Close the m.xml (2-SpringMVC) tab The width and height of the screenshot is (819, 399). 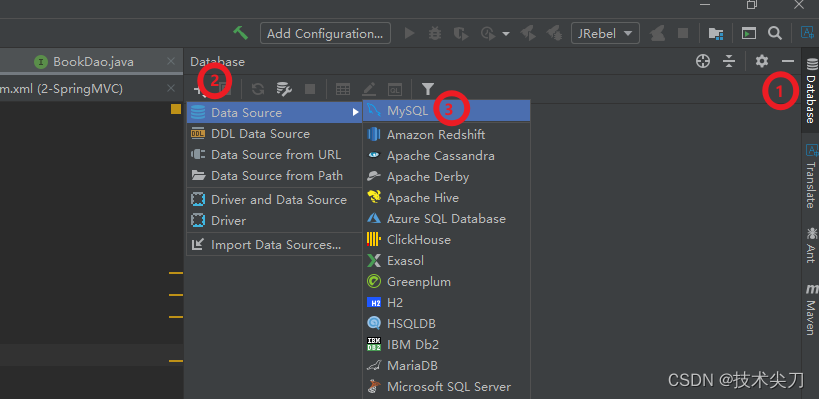click(171, 88)
